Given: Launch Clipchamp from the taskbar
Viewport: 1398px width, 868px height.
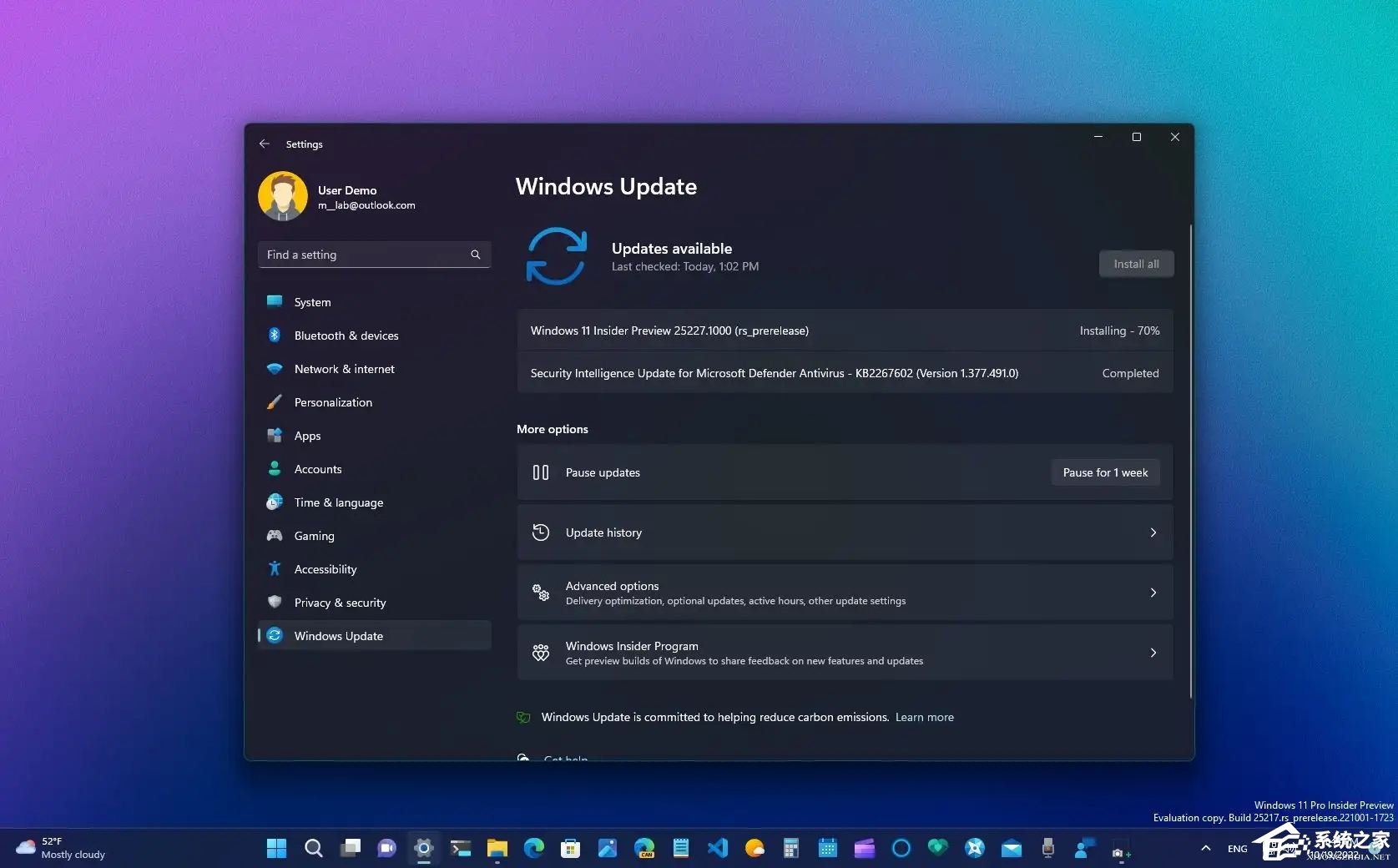Looking at the screenshot, I should [864, 848].
